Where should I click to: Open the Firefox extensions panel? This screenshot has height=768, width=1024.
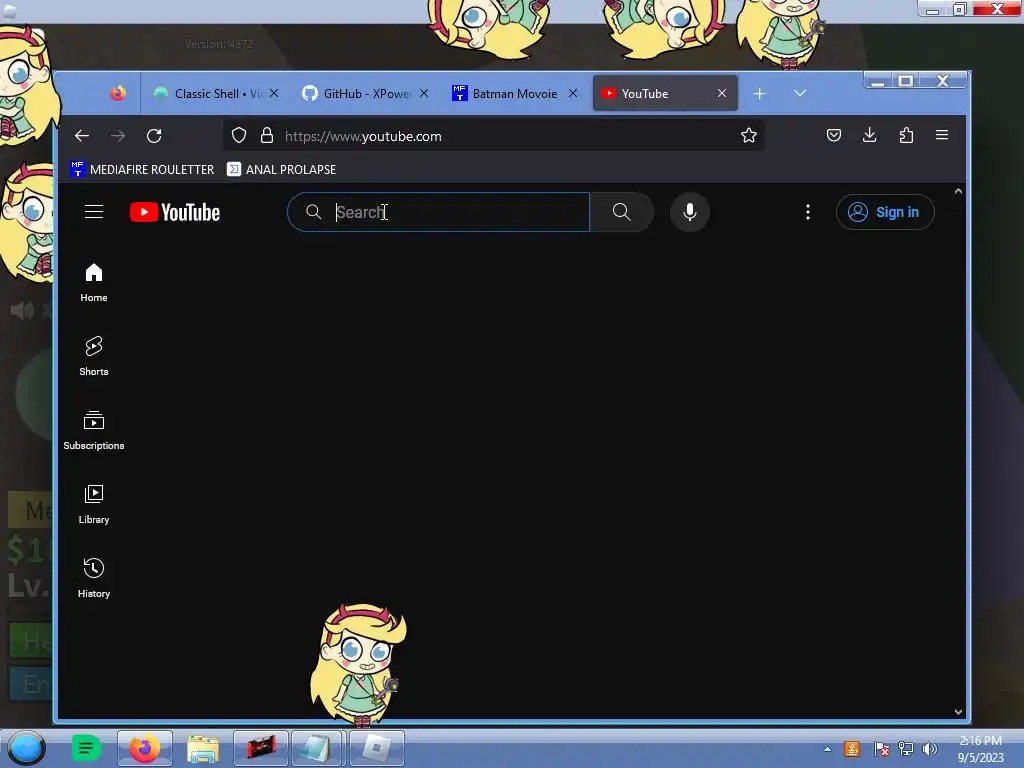(906, 135)
